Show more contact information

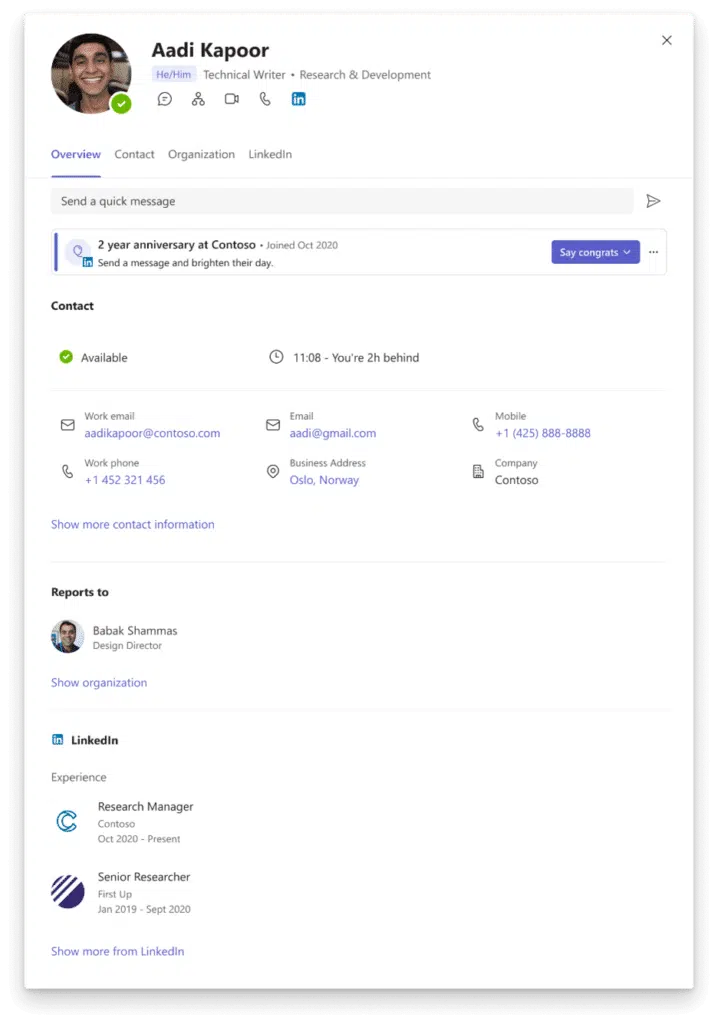click(133, 524)
